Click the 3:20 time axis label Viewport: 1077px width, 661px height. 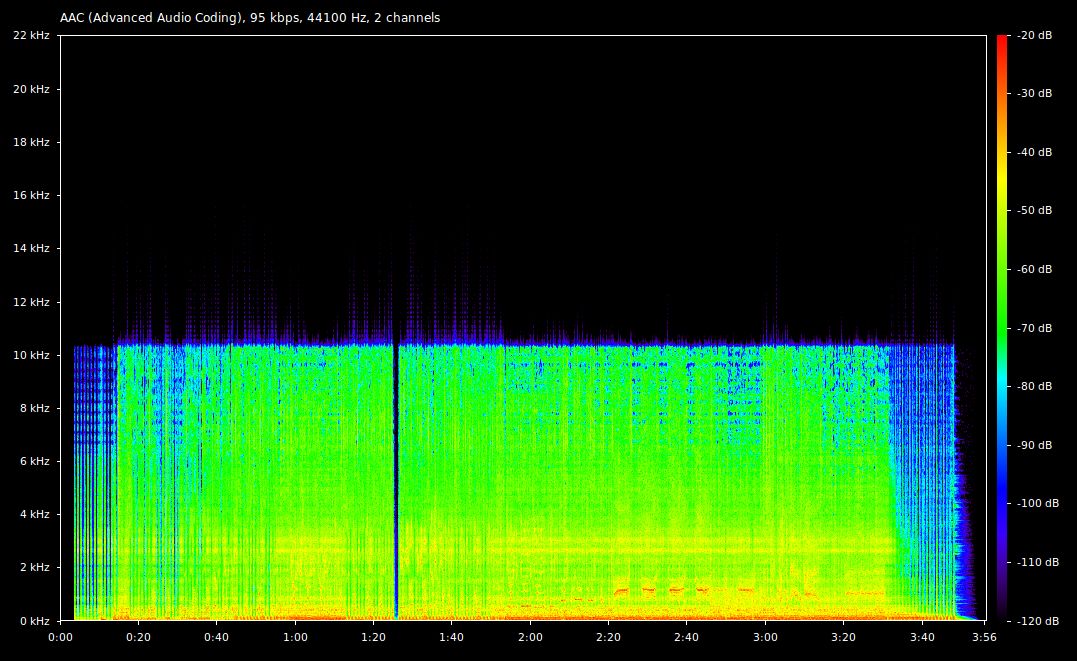click(843, 637)
